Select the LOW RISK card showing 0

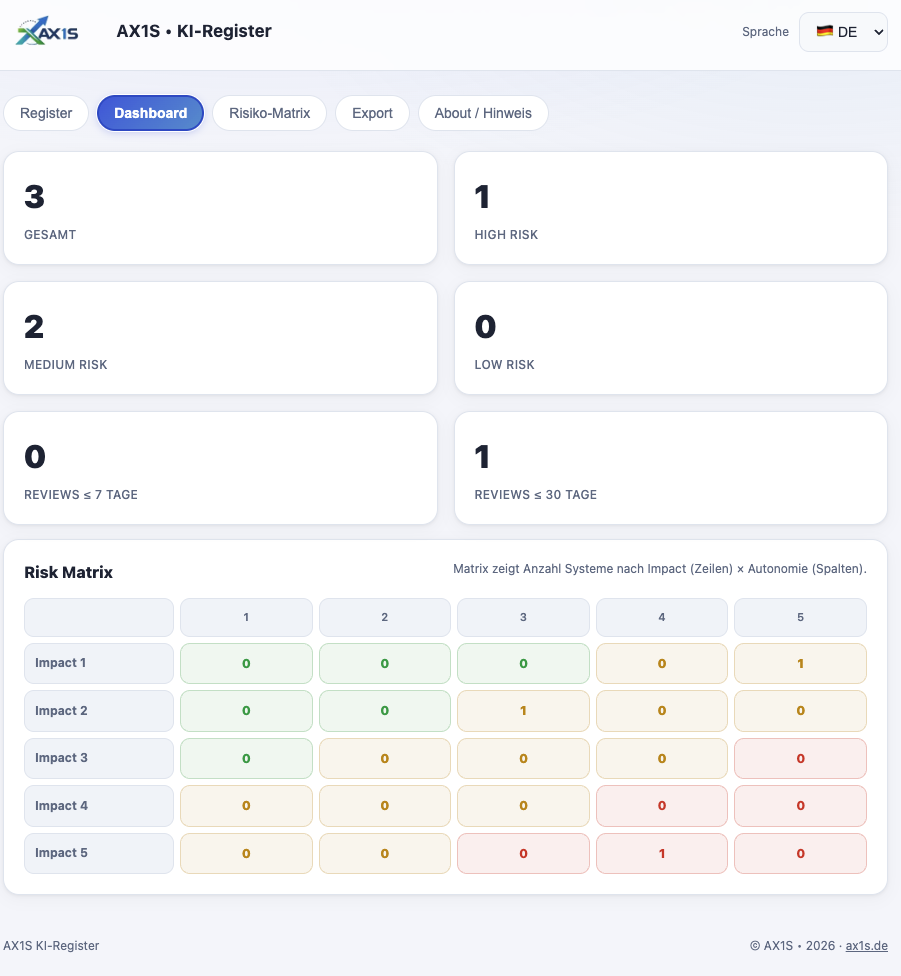click(670, 337)
